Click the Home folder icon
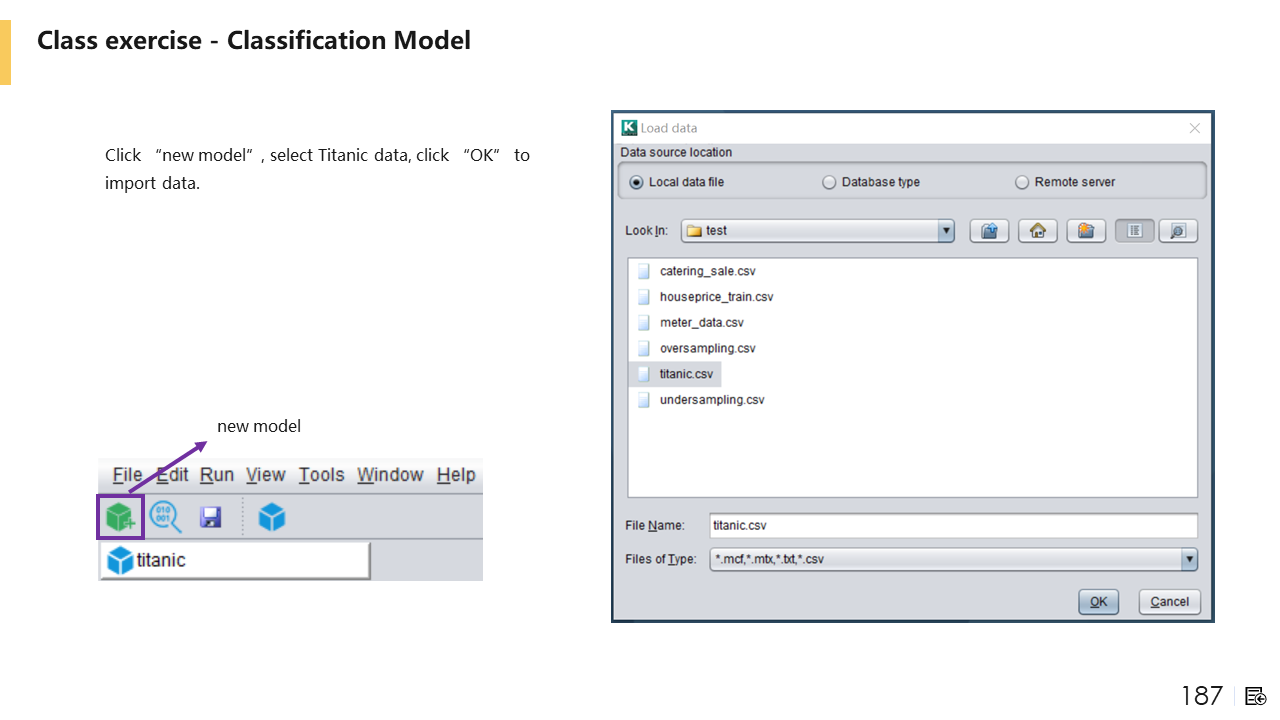This screenshot has height=720, width=1280. click(1037, 231)
